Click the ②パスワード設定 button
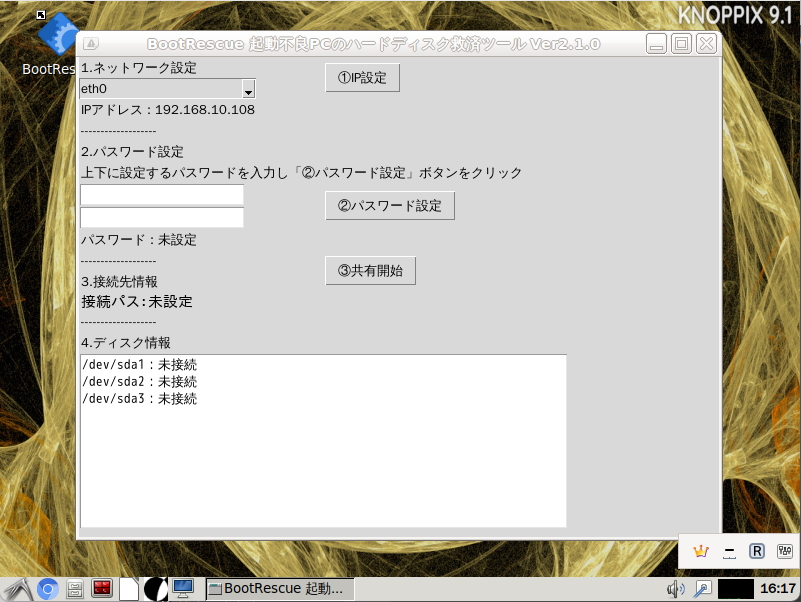The image size is (801, 602). point(390,205)
